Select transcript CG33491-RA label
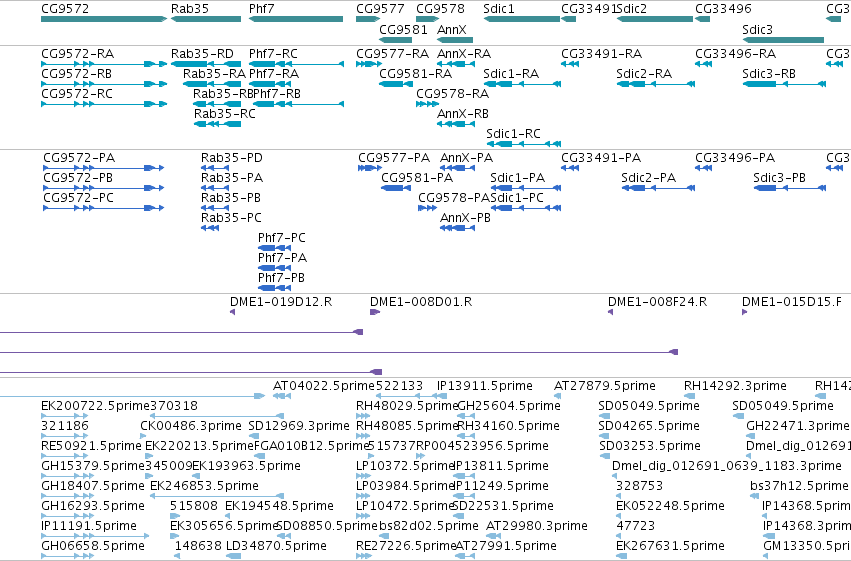Viewport: 851px width, 561px height. point(601,54)
